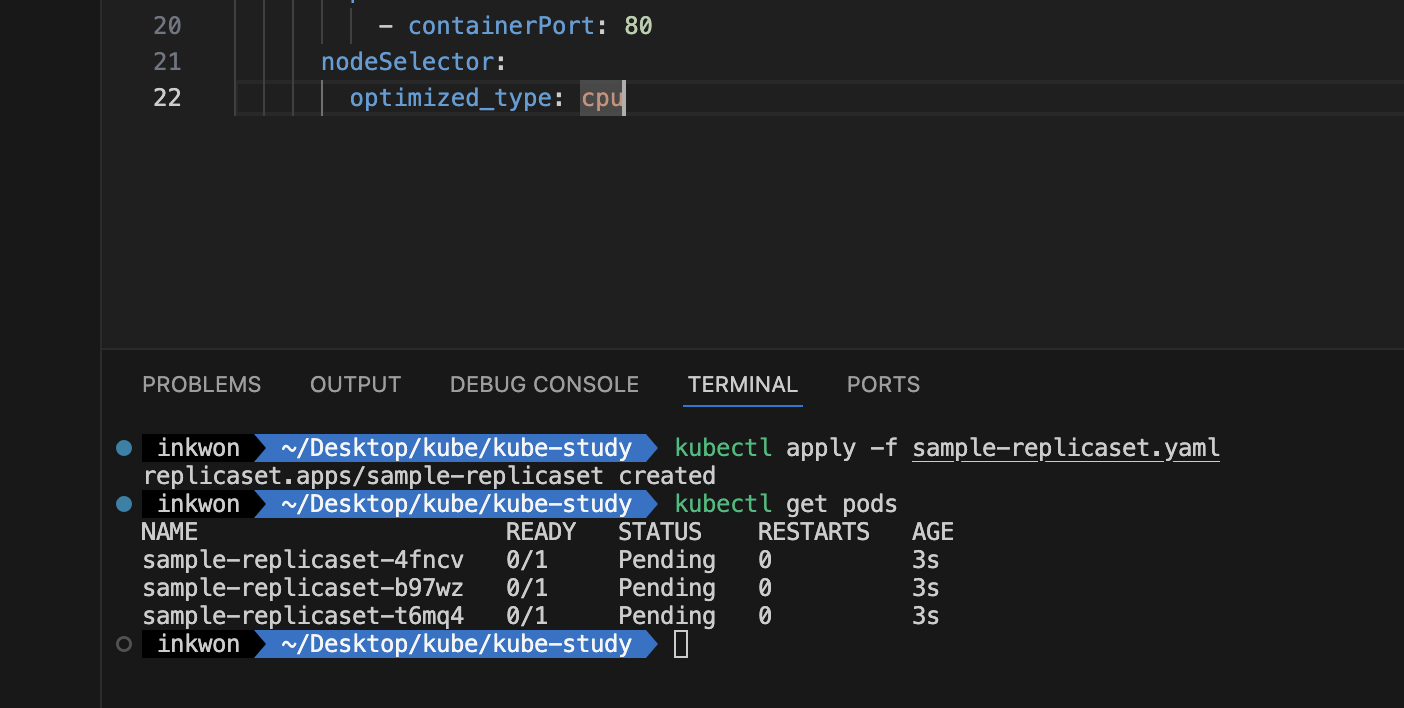Show the DEBUG CONSOLE tab
1404x708 pixels.
pyautogui.click(x=544, y=385)
